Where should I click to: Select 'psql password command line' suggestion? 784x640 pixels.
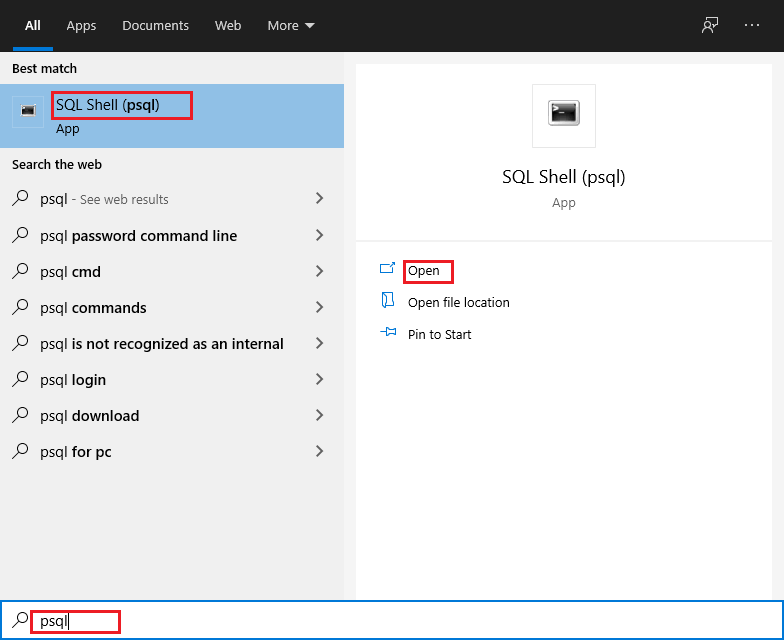172,235
